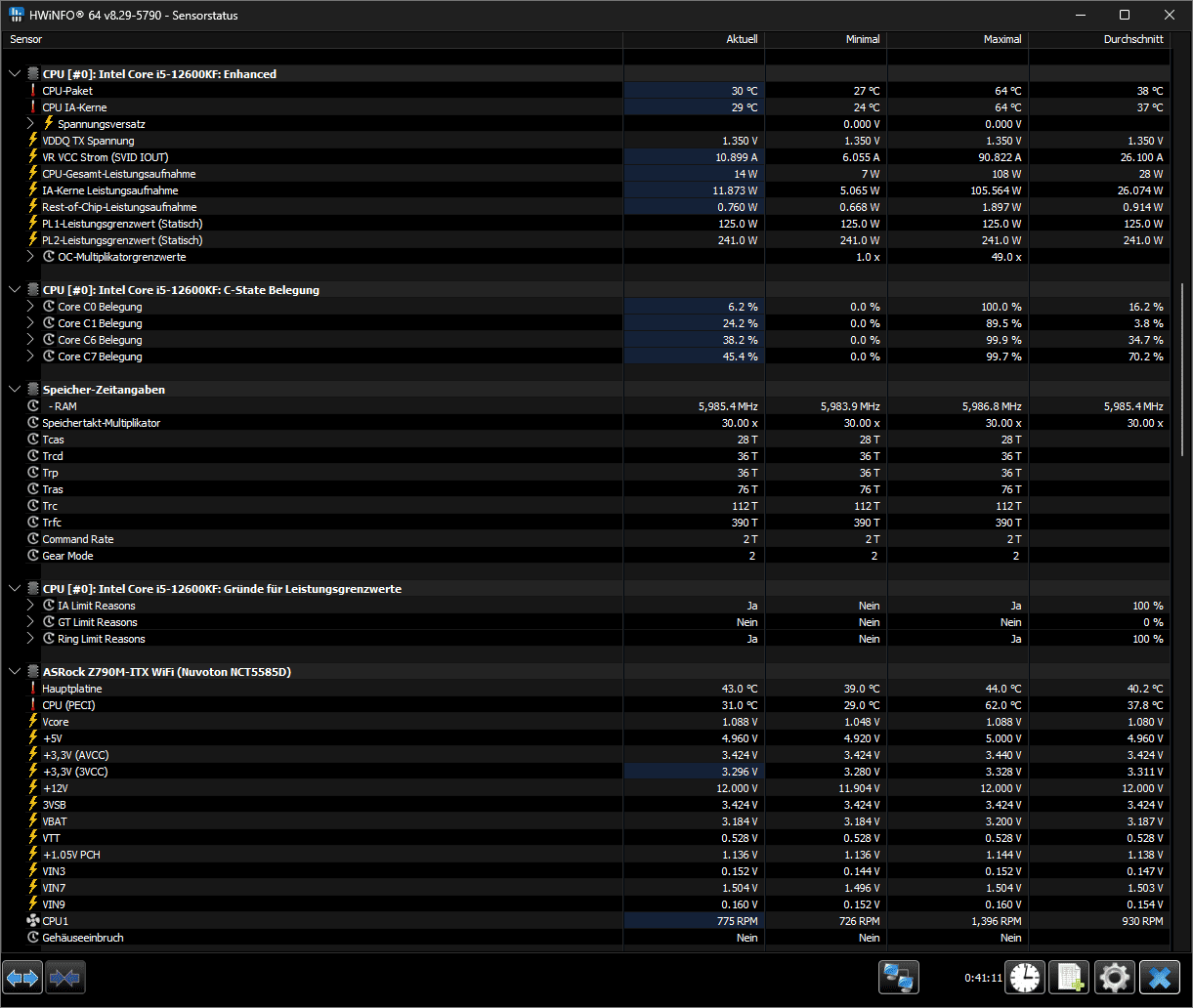Image resolution: width=1193 pixels, height=1008 pixels.
Task: Click the lightning icon beside CPU-Gesamt-Leistungsaufnahme
Action: (x=32, y=174)
